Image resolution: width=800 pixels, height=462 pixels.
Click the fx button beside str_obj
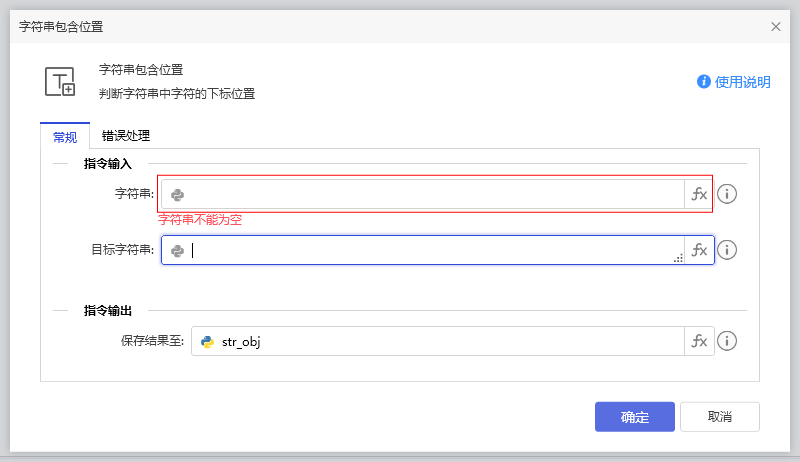(699, 341)
